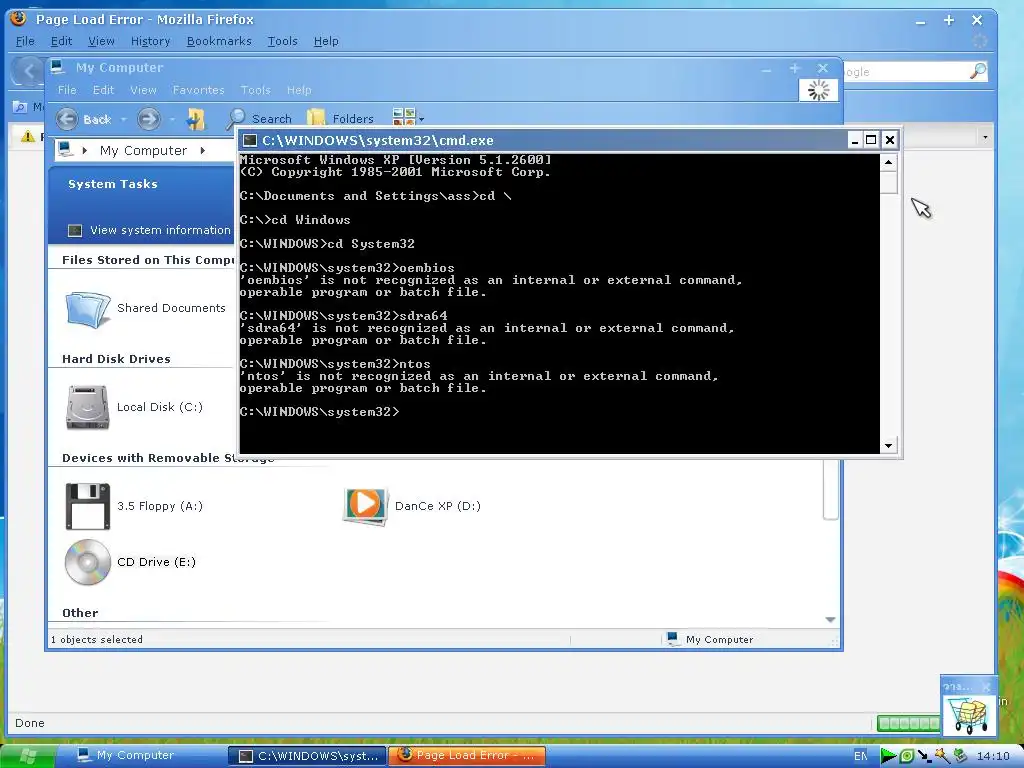Open View menu in My Computer window
This screenshot has width=1024, height=768.
click(x=143, y=90)
